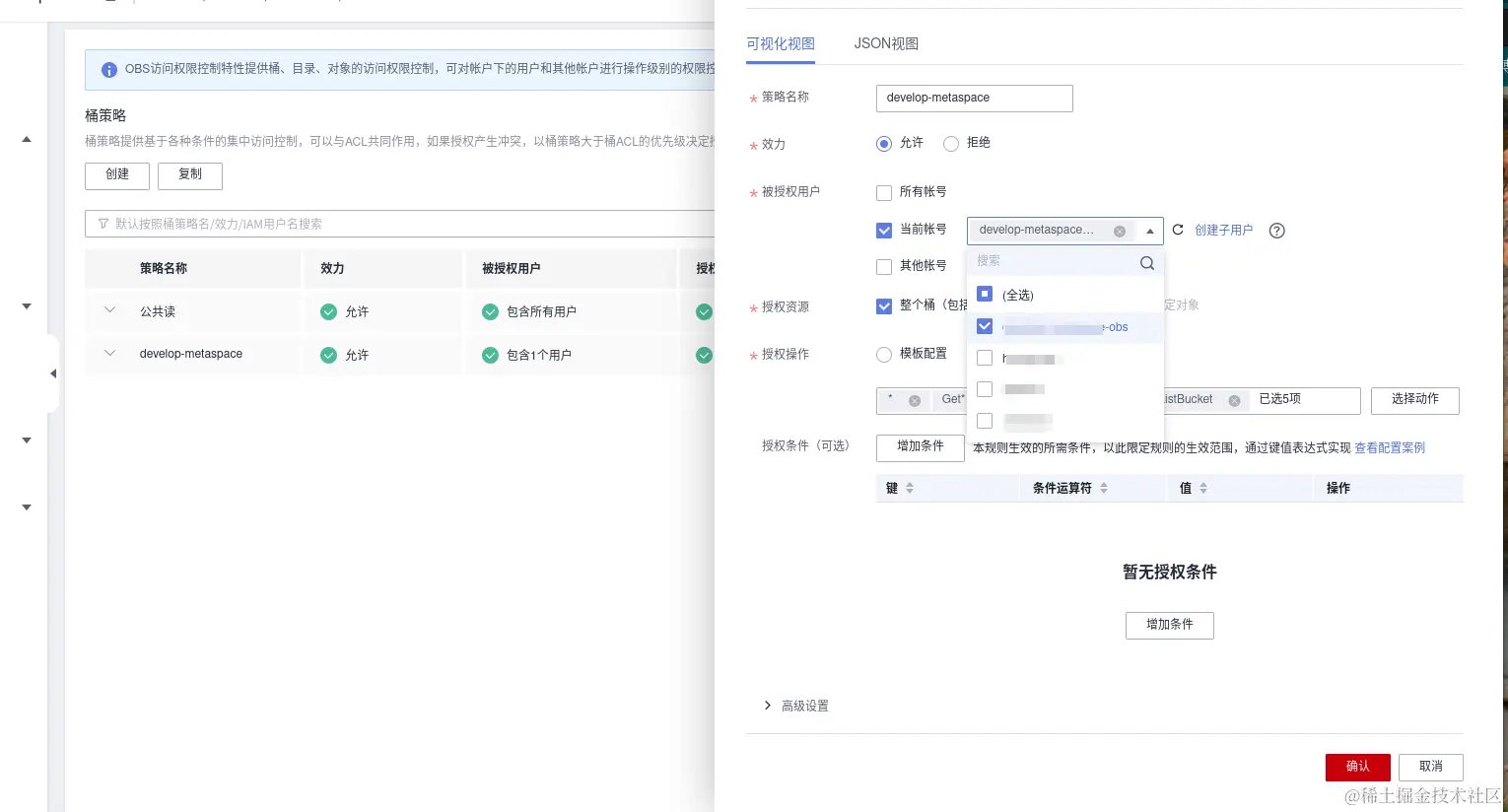Screen dimensions: 1508x812
Task: Open the 查看配置案例 link
Action: click(x=1390, y=448)
